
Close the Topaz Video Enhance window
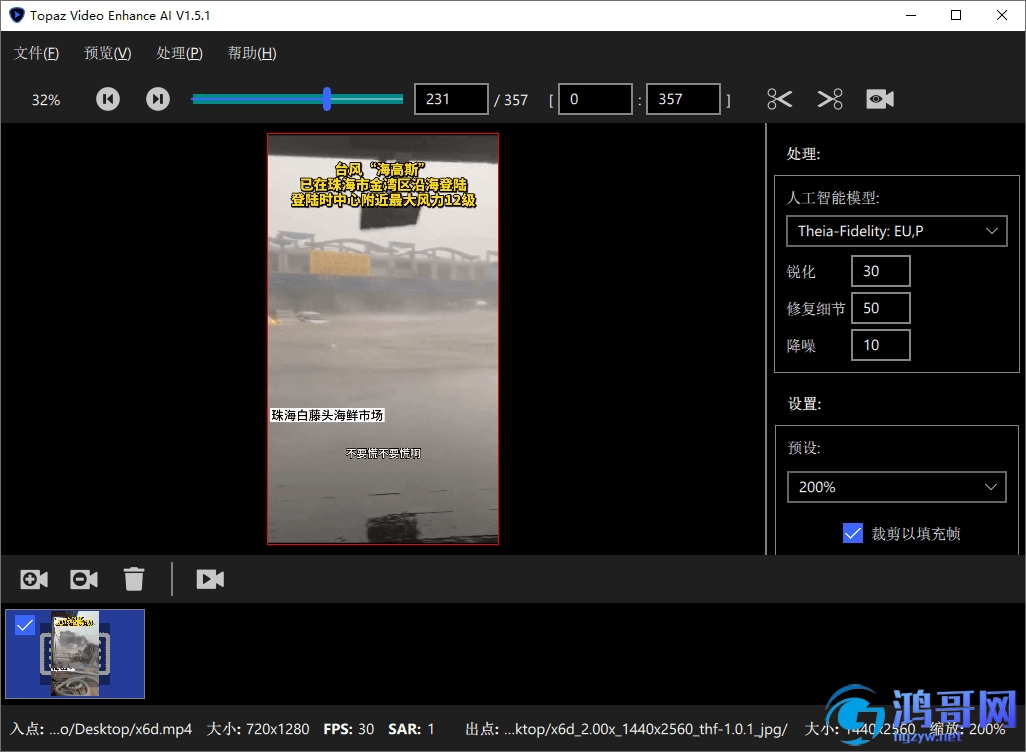click(x=1002, y=15)
